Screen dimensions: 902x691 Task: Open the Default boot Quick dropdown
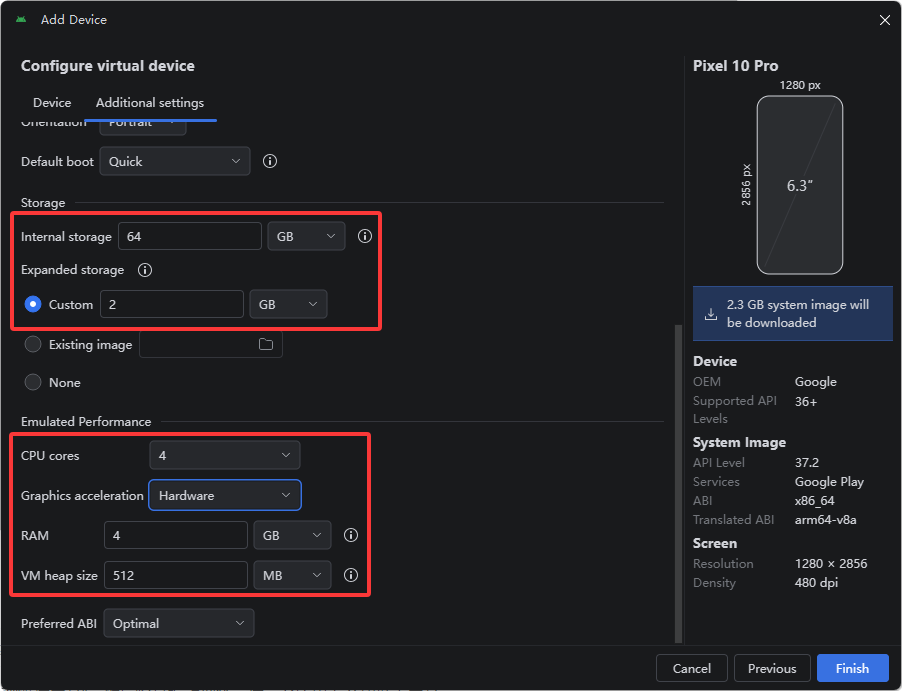175,161
